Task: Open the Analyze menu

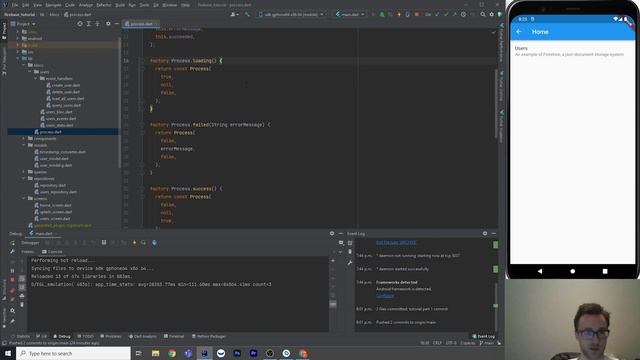Action: [x=86, y=5]
